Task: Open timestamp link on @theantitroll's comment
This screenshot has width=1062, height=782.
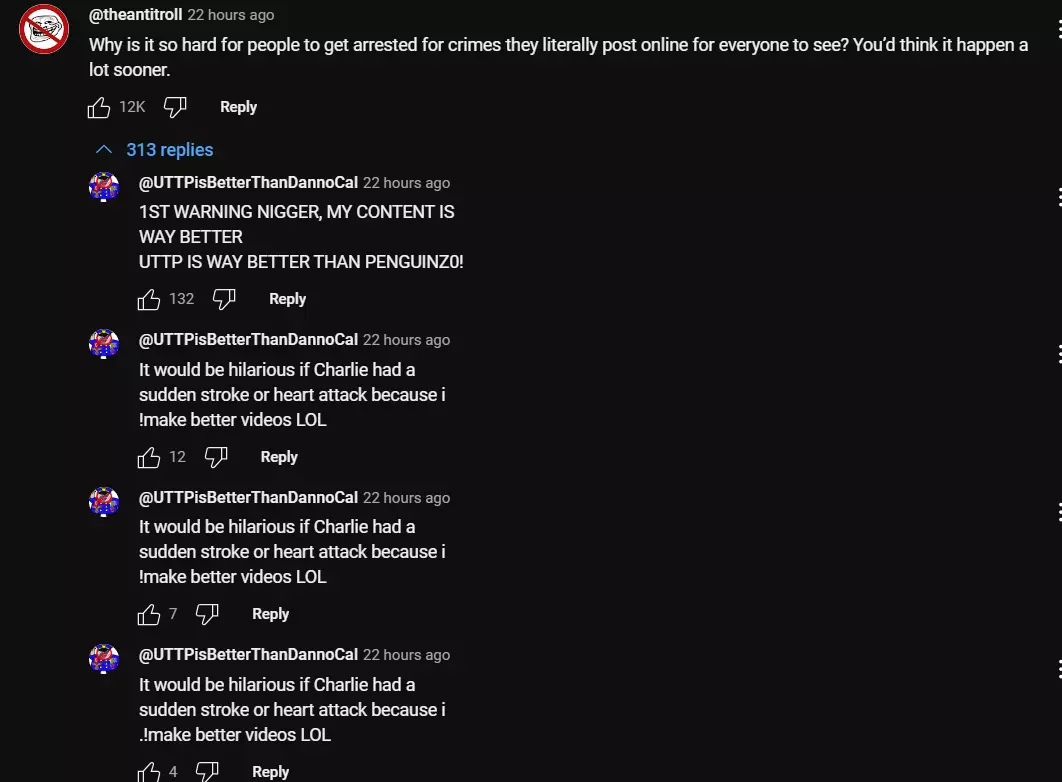Action: pos(231,15)
